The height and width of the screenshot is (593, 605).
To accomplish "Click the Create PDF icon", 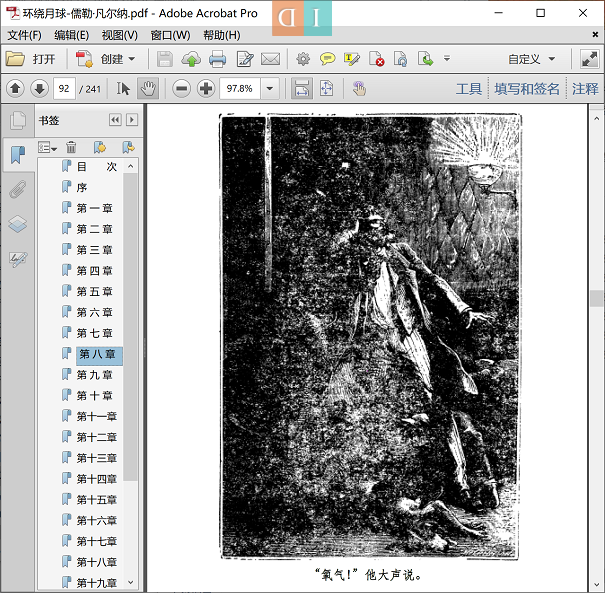I will point(84,59).
